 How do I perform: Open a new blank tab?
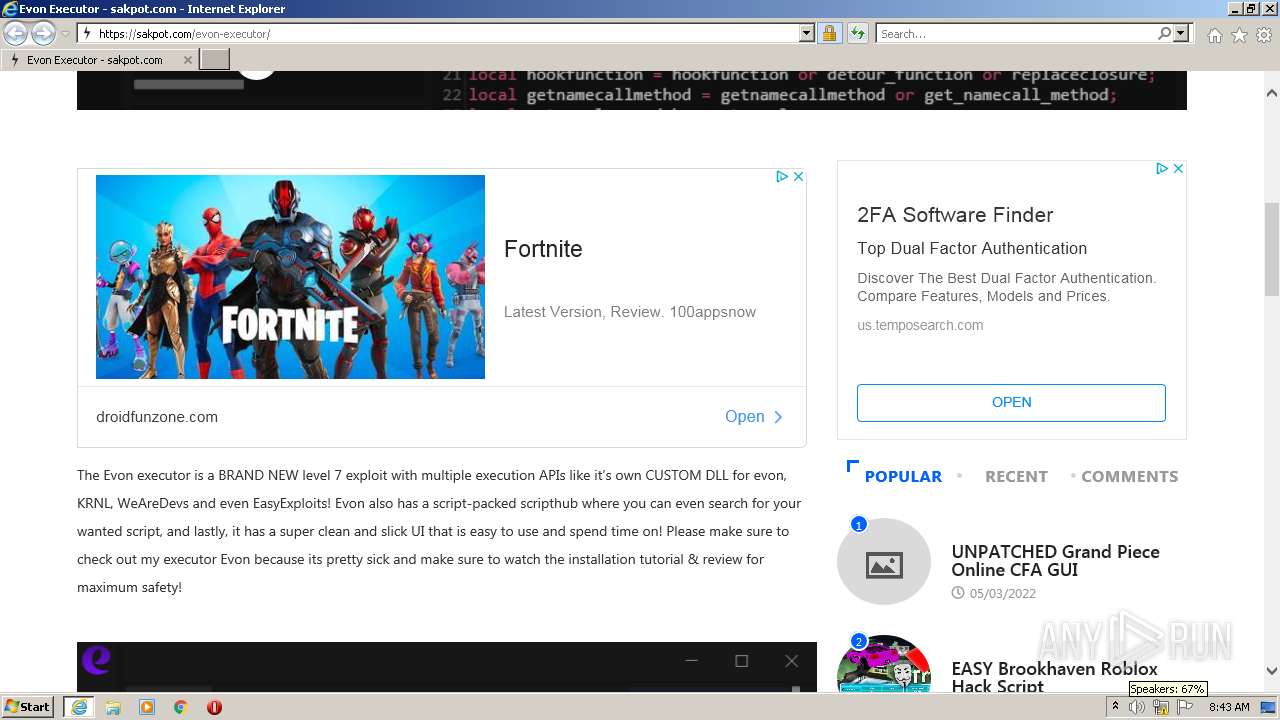pyautogui.click(x=215, y=60)
